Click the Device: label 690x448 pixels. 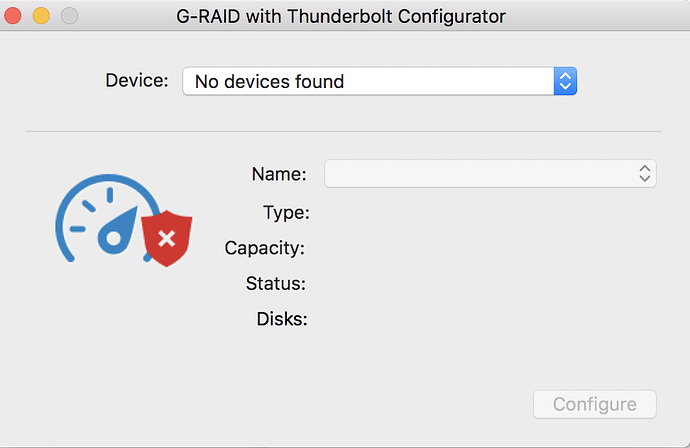point(137,81)
